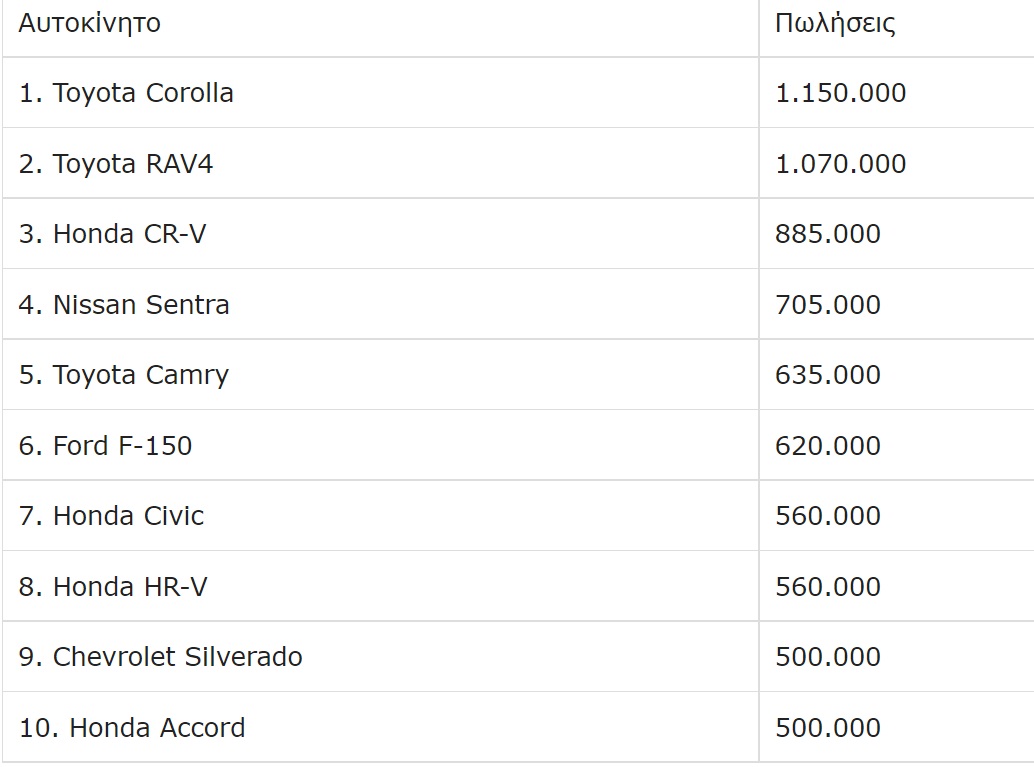Image resolution: width=1034 pixels, height=767 pixels.
Task: Click the 1.150.000 sales value
Action: click(840, 93)
